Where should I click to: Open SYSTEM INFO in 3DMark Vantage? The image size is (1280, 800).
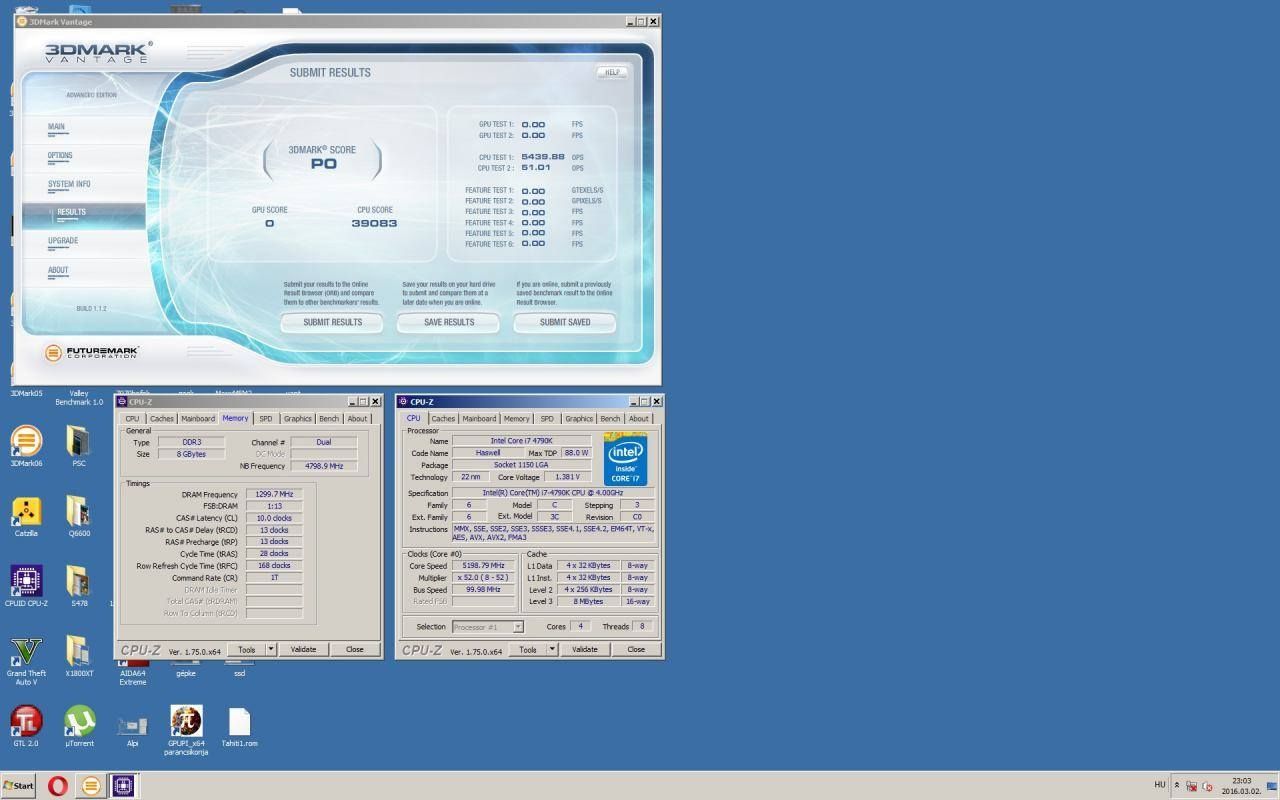click(x=69, y=184)
